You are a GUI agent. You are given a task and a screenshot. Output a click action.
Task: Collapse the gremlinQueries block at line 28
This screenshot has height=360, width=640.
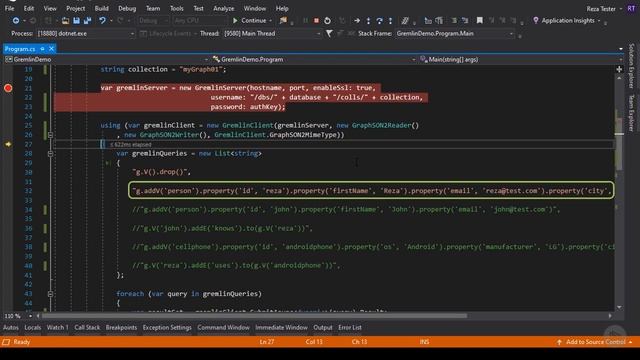(x=50, y=153)
